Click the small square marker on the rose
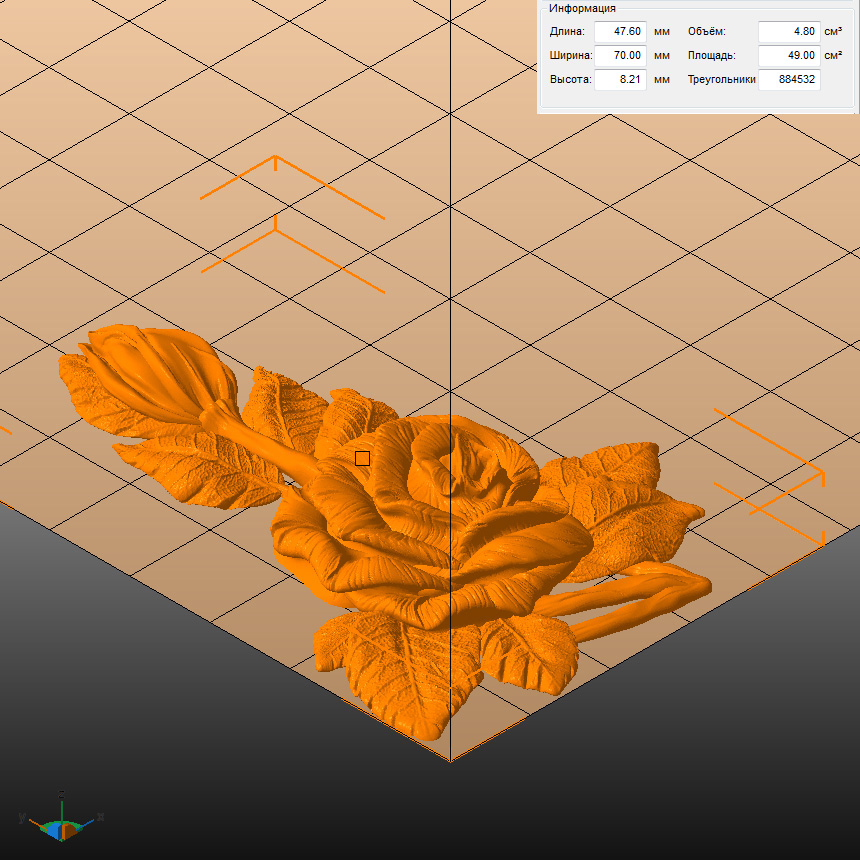860x860 pixels. [x=362, y=458]
